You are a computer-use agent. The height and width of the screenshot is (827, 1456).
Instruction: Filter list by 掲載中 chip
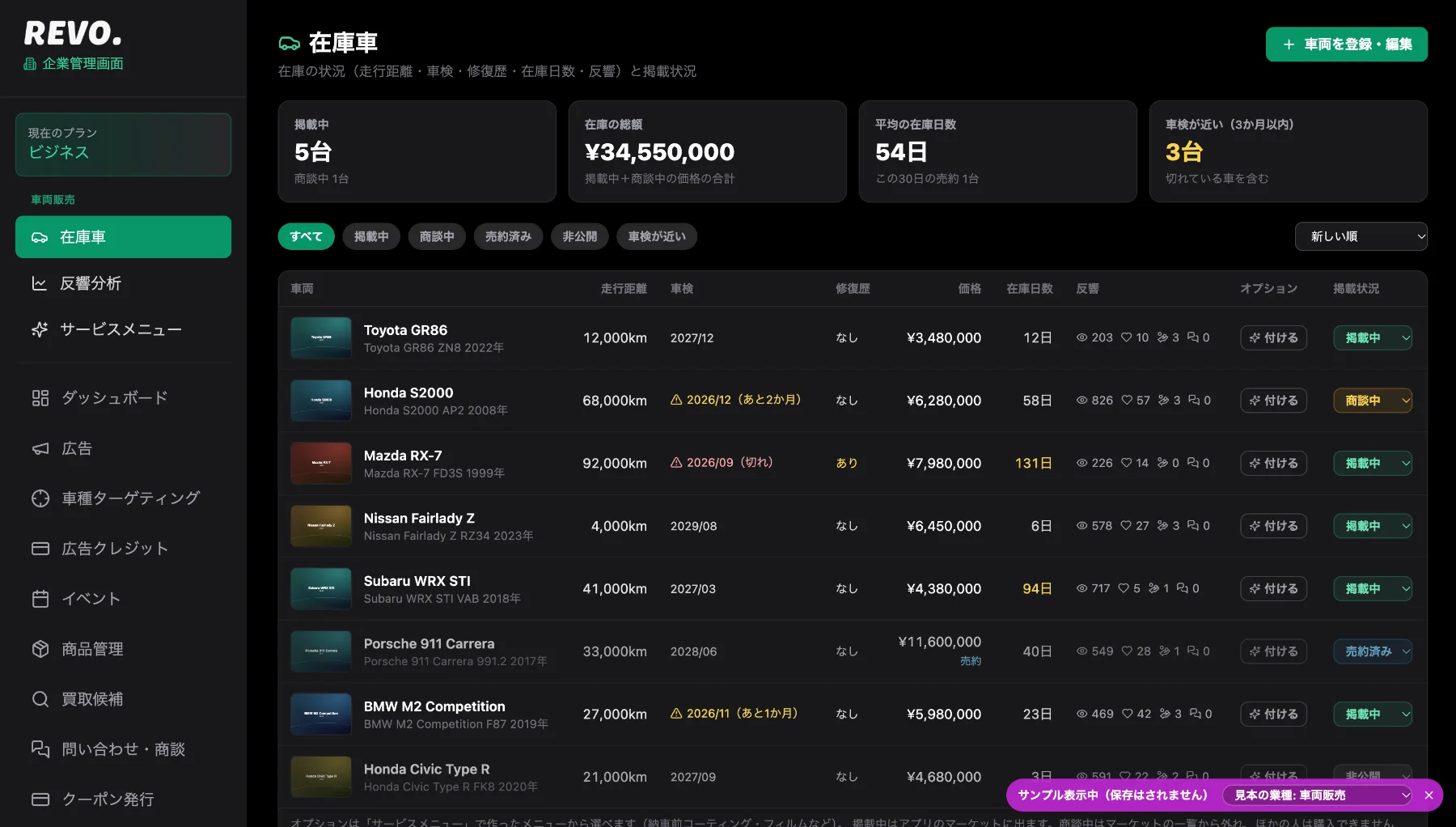371,236
